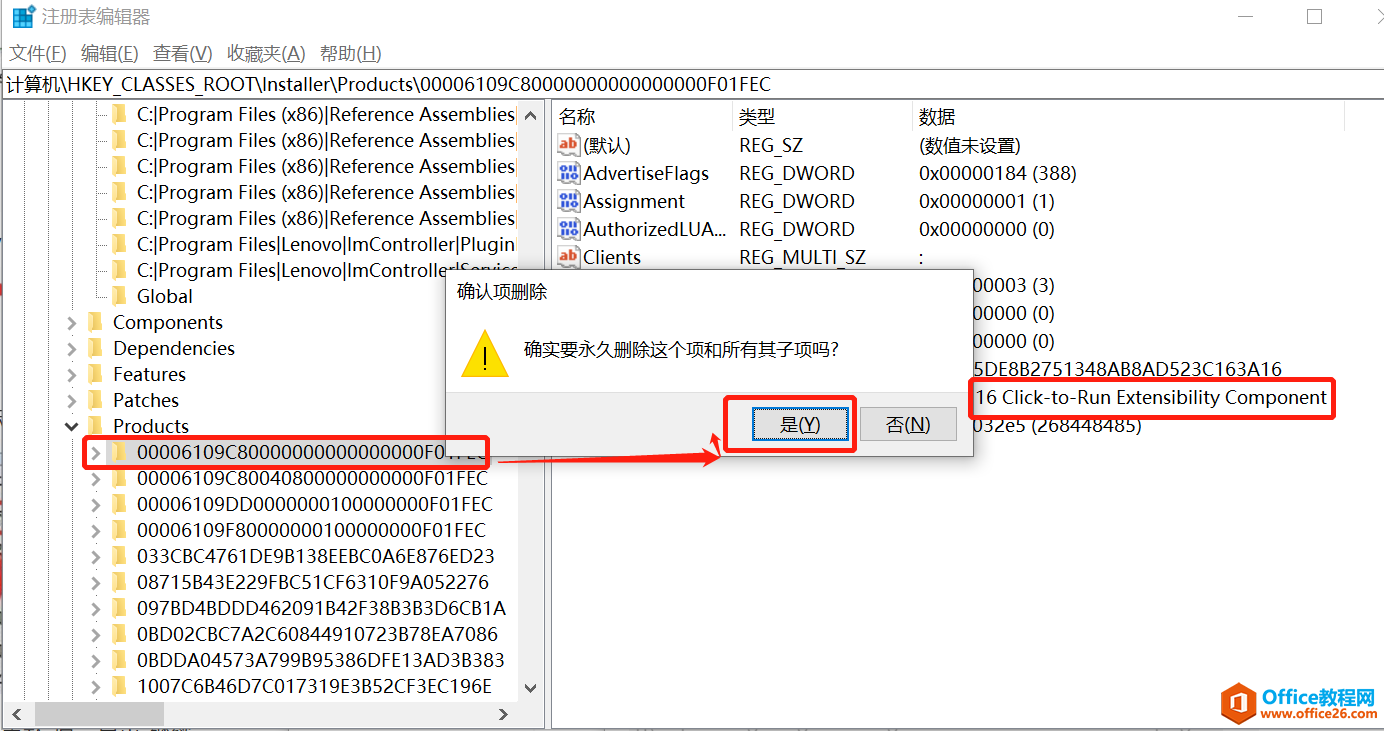Expand key 0BD02CBC7A2C60844910723B78EA7086
This screenshot has width=1384, height=731.
96,635
